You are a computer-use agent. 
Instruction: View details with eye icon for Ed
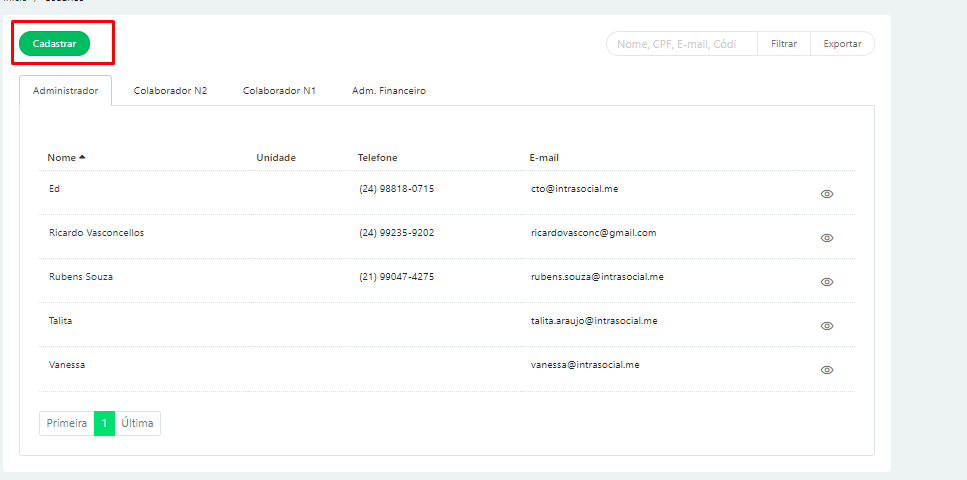pyautogui.click(x=827, y=194)
